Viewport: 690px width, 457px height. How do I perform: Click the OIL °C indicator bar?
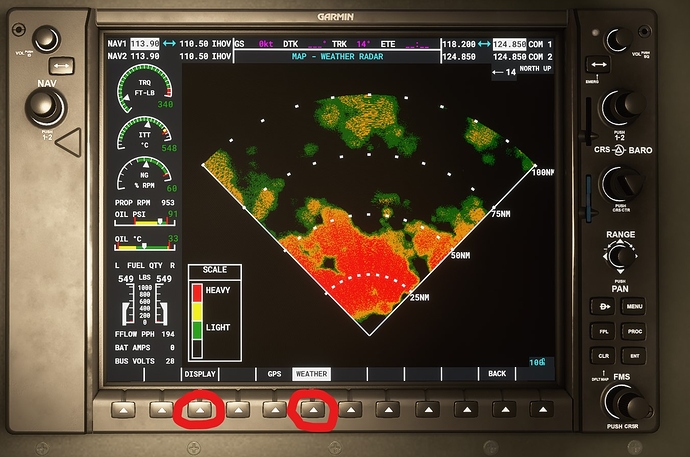click(x=145, y=248)
